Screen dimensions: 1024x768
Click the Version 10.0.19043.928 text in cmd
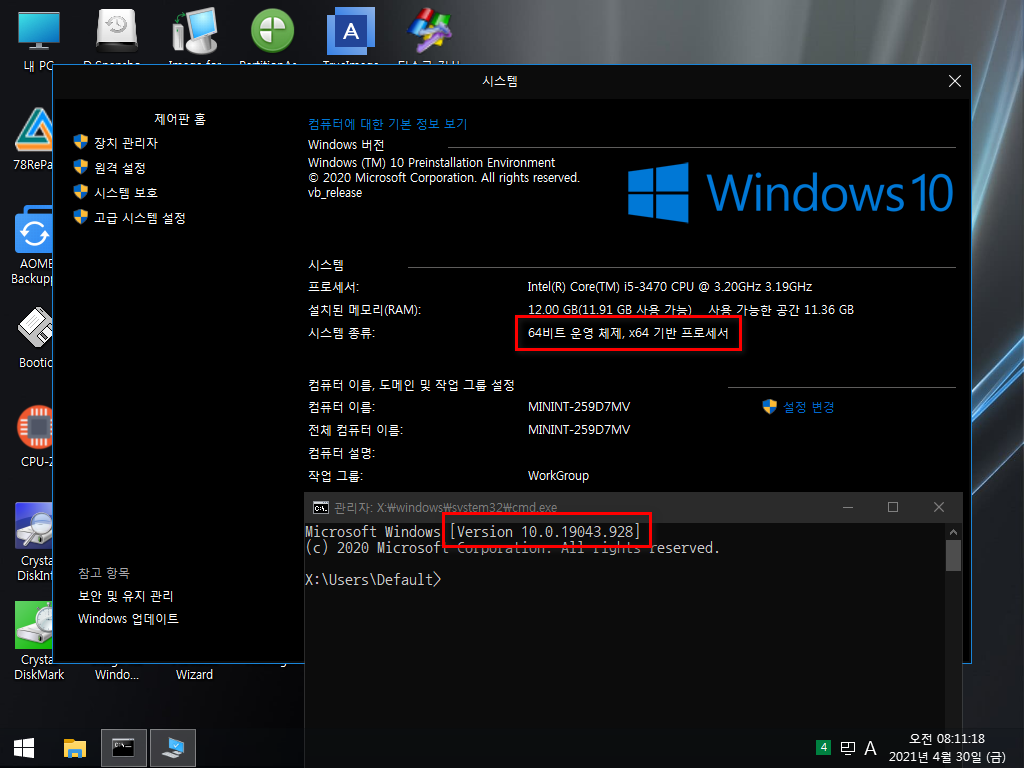click(545, 532)
